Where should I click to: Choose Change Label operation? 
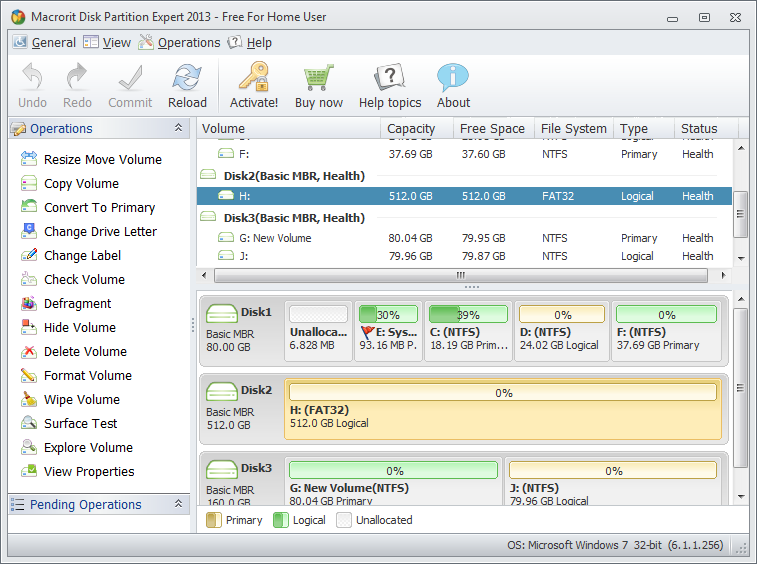coord(71,255)
